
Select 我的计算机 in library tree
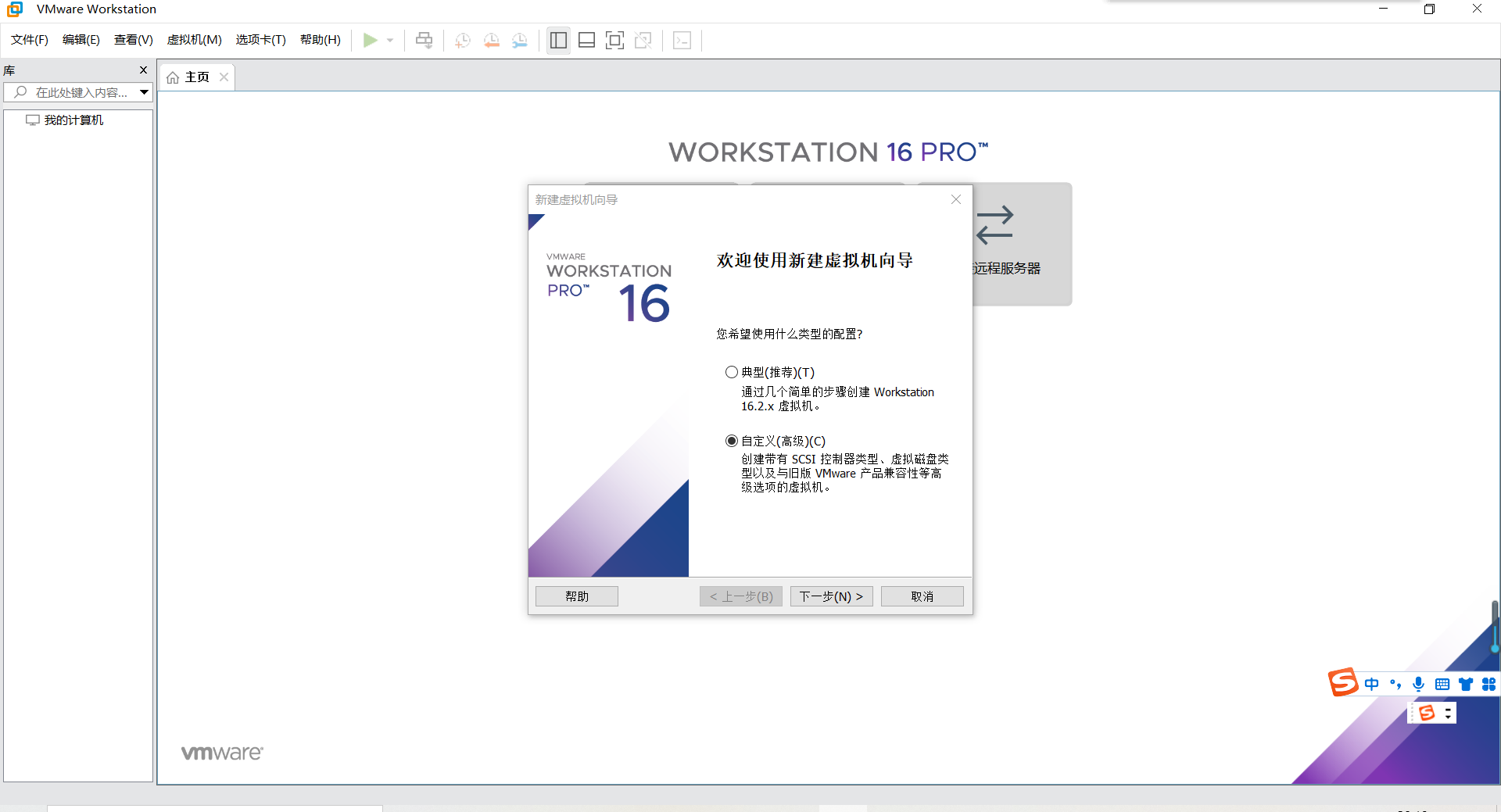tap(73, 120)
